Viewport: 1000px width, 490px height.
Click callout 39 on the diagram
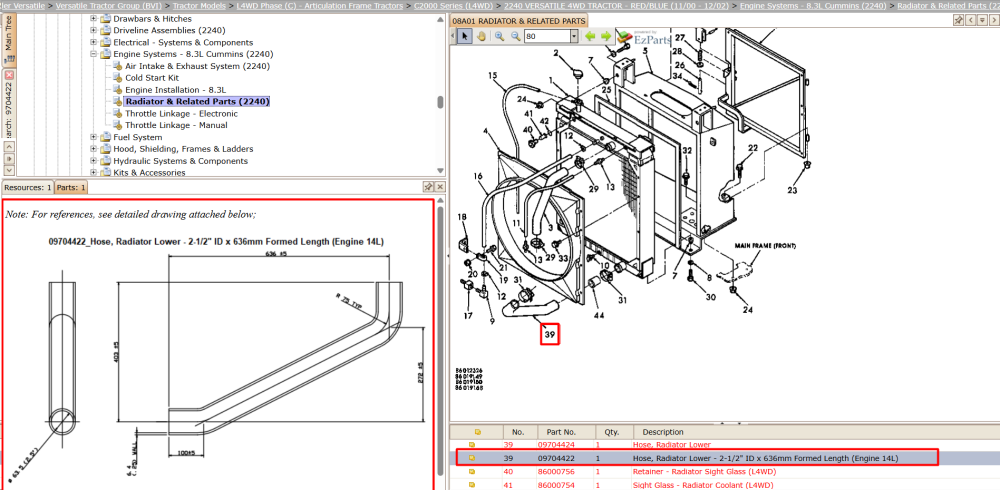coord(550,334)
